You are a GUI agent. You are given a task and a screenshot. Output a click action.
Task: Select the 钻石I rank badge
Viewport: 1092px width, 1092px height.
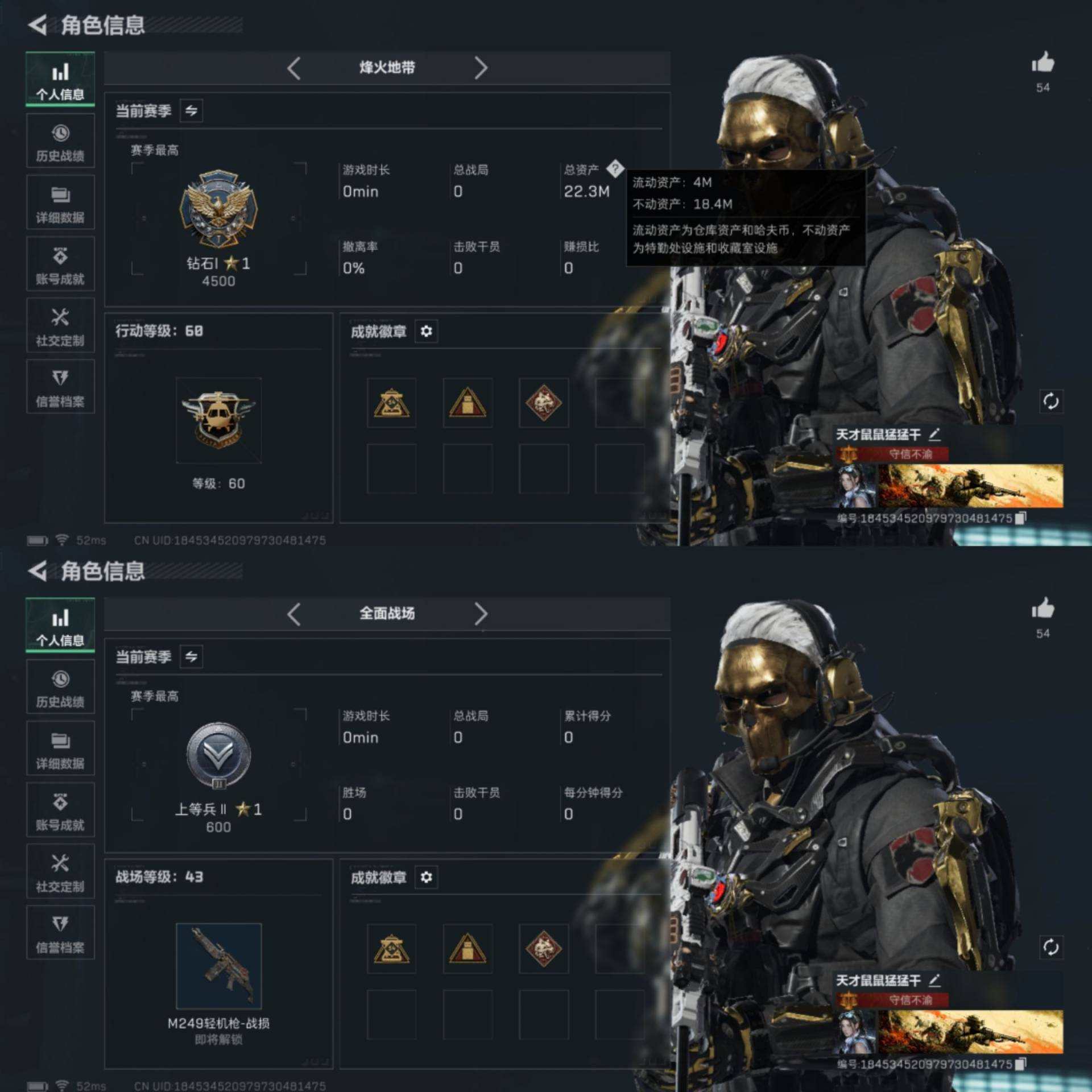coord(219,208)
